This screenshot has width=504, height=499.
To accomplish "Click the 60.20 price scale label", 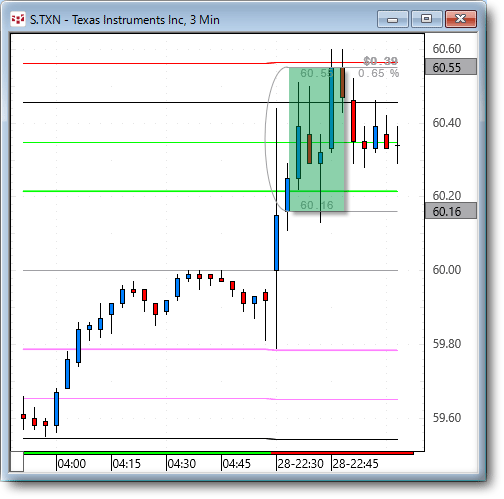I will pyautogui.click(x=447, y=195).
